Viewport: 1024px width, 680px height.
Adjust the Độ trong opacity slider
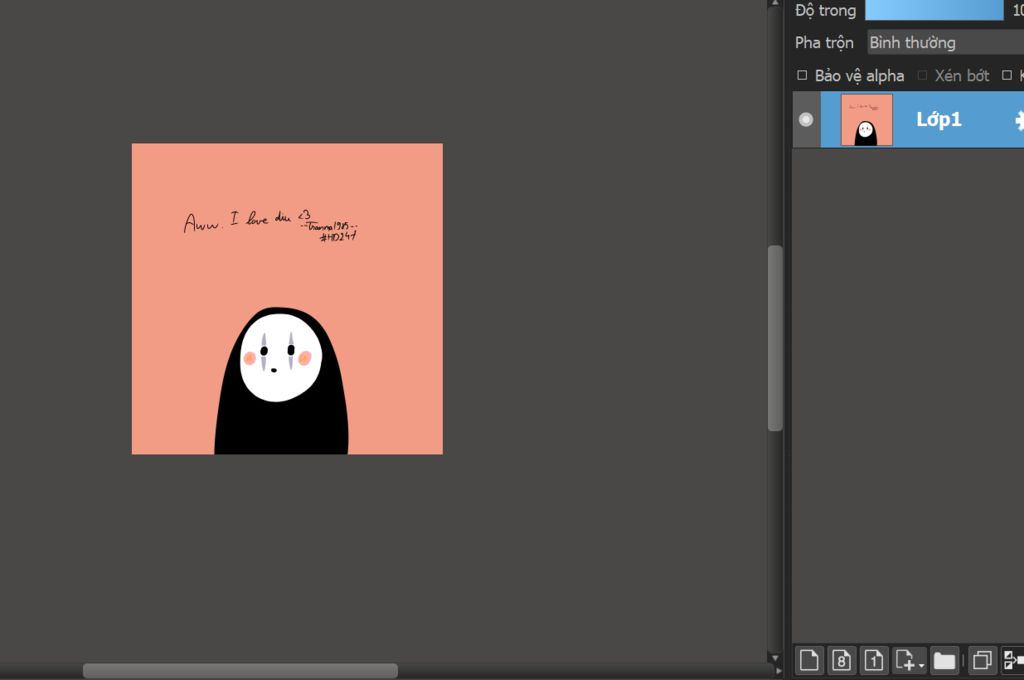coord(934,10)
